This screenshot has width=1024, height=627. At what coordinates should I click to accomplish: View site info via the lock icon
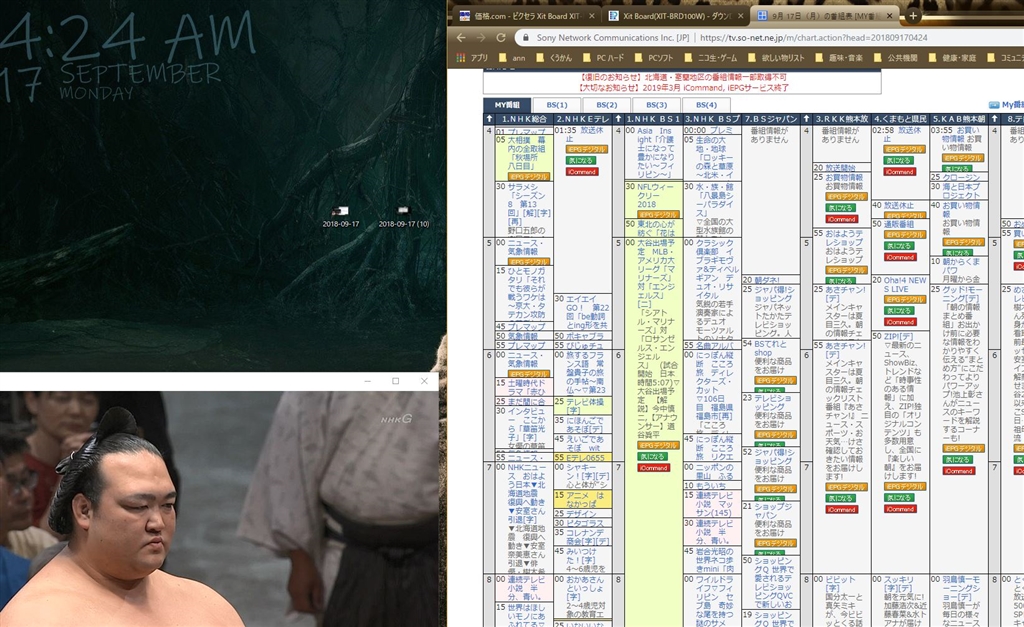(525, 38)
